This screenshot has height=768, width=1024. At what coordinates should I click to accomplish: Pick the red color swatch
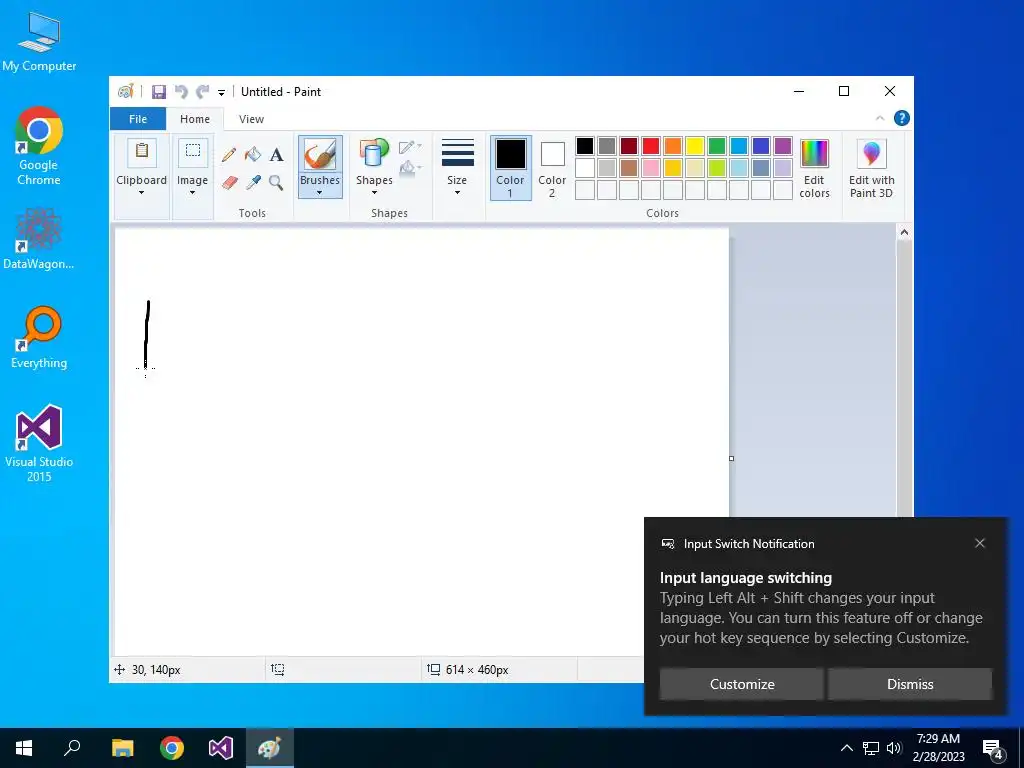coord(651,146)
